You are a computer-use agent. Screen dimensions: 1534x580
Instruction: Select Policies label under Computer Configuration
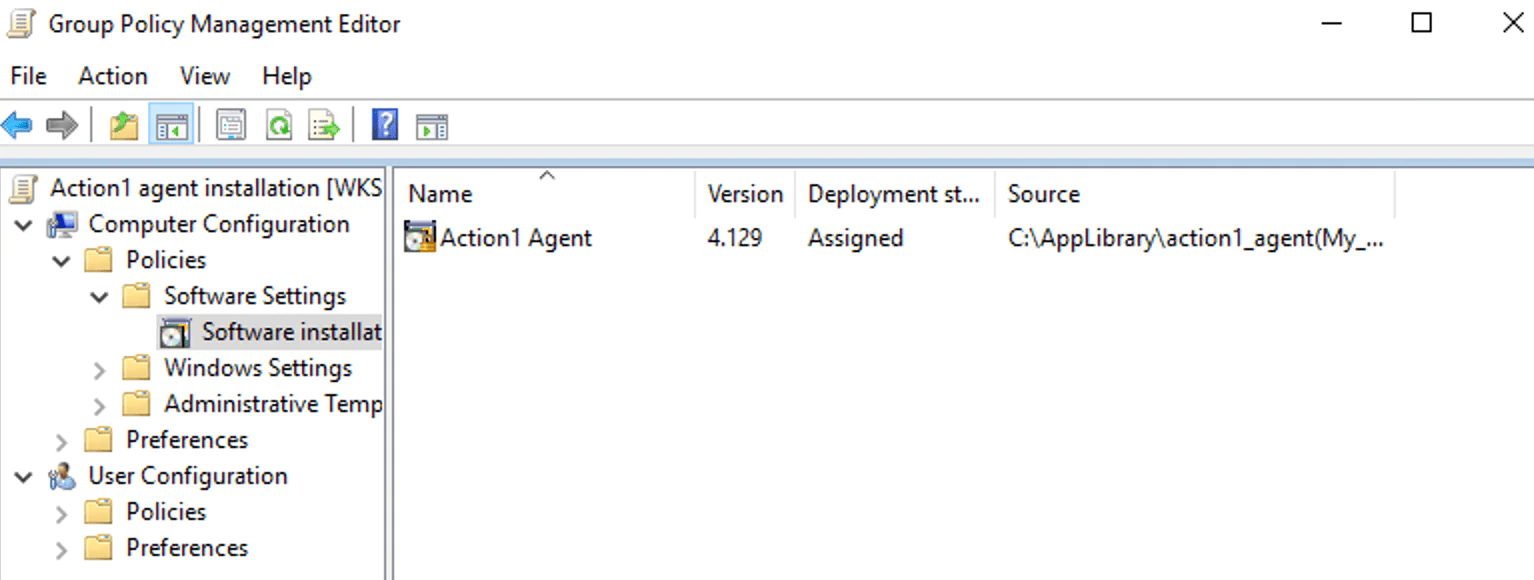point(166,260)
